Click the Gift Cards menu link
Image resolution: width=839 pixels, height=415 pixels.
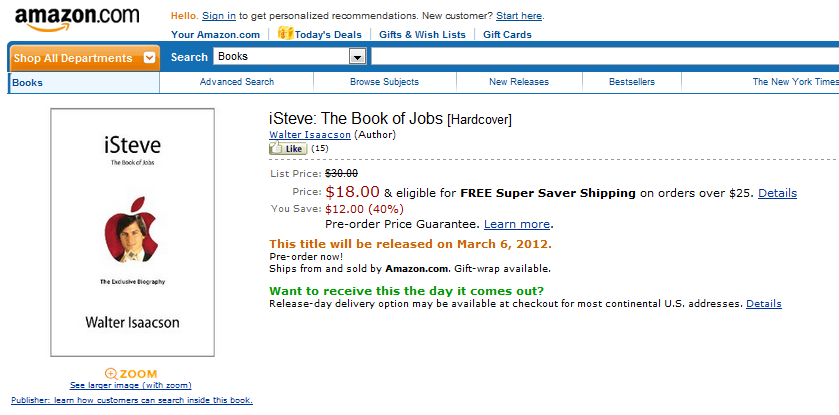(507, 34)
